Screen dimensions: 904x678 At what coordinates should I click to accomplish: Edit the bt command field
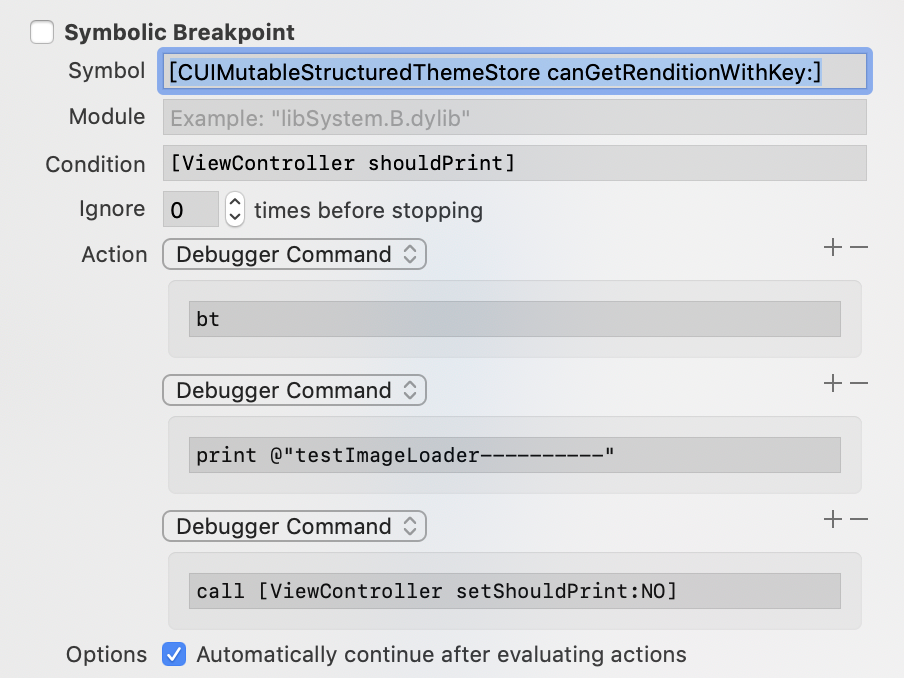point(515,320)
